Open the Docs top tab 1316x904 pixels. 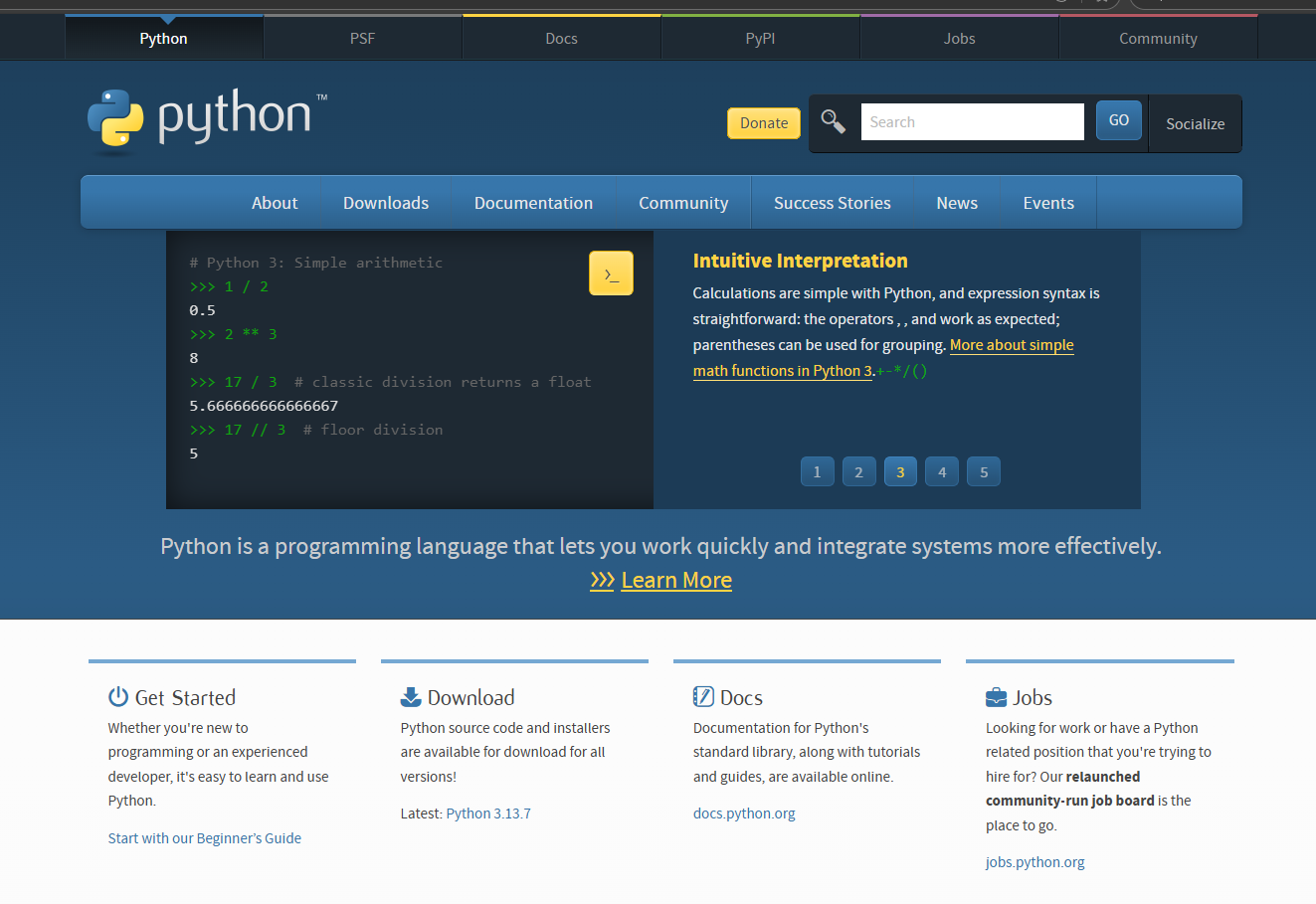(x=562, y=39)
